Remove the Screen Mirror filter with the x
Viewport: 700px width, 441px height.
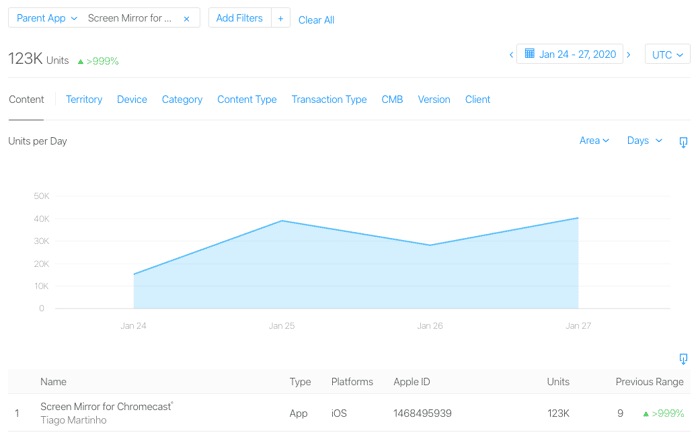click(187, 19)
